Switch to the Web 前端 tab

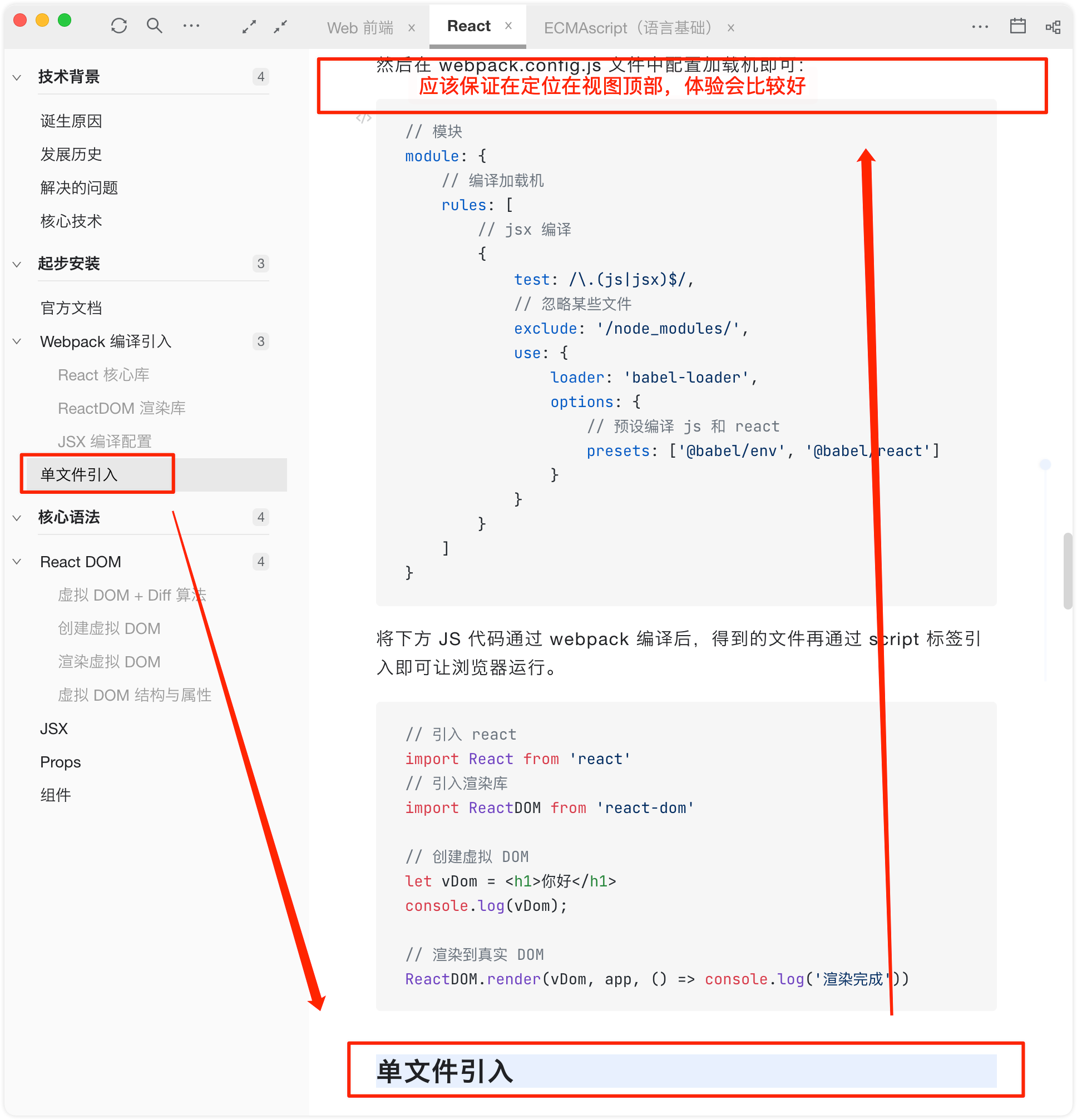pyautogui.click(x=360, y=28)
